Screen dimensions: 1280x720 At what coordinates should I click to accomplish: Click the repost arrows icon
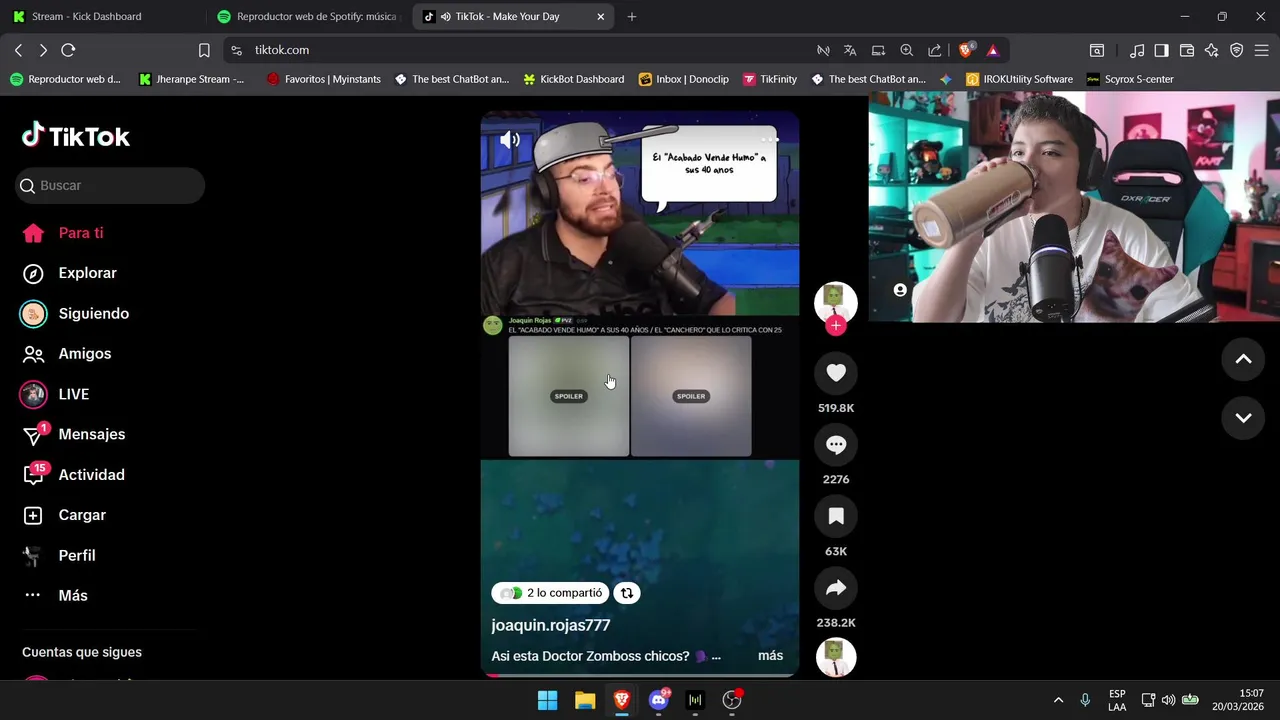[627, 593]
